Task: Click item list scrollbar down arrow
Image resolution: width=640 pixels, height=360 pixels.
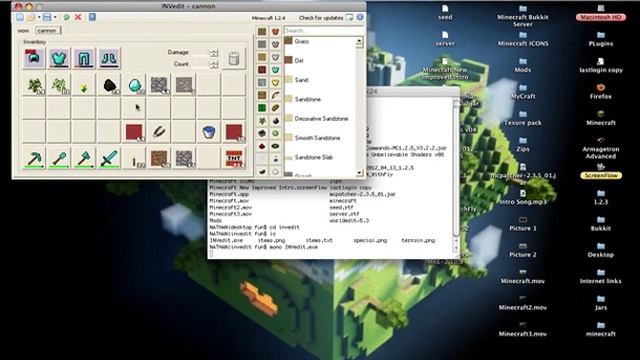Action: coord(359,173)
